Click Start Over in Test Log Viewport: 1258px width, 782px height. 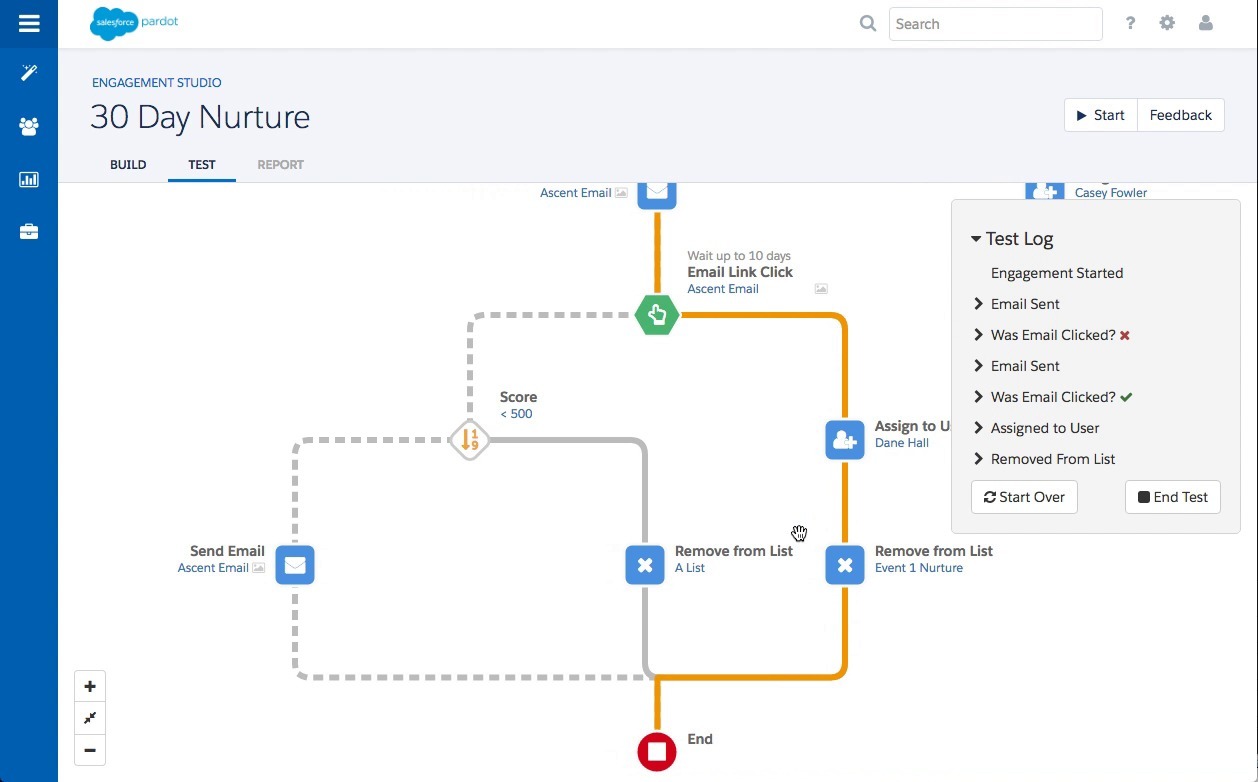[1024, 497]
